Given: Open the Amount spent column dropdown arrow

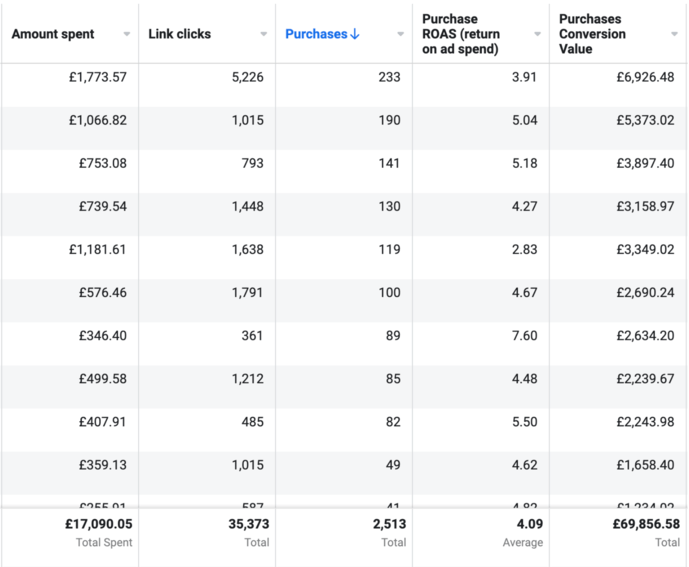Looking at the screenshot, I should tap(127, 34).
